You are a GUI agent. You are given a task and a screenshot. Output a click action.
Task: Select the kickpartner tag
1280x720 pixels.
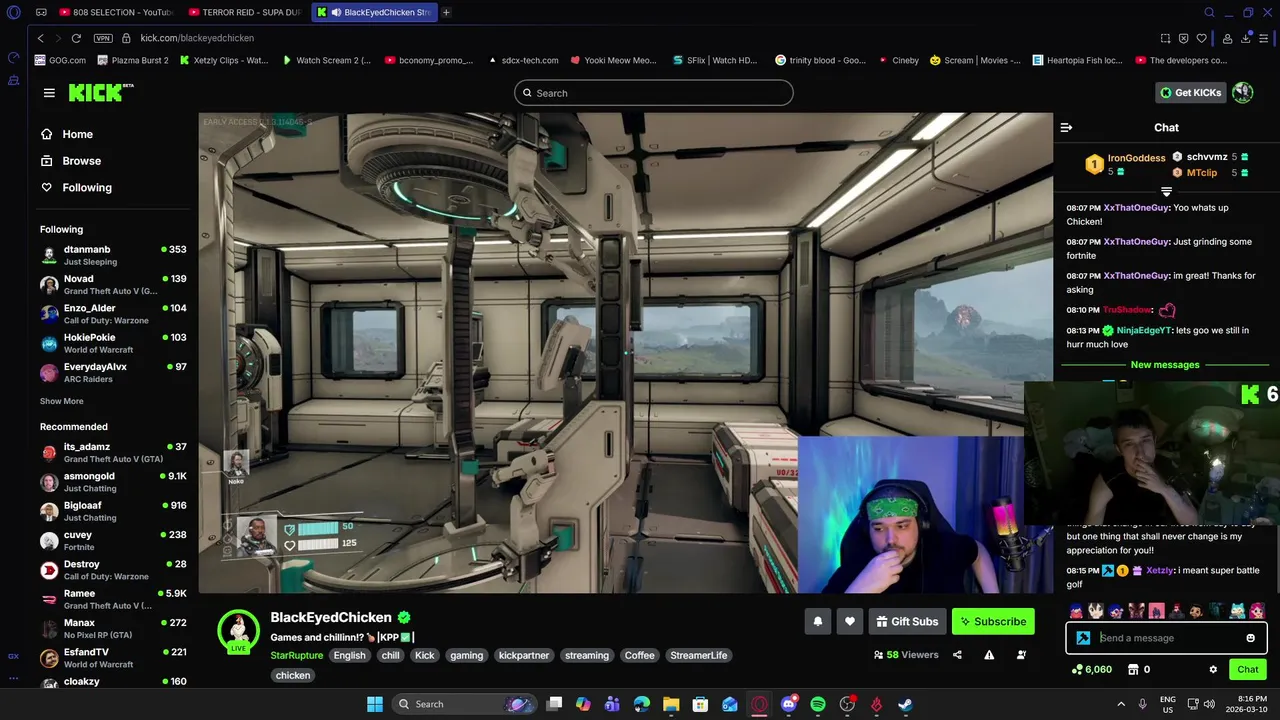(524, 656)
